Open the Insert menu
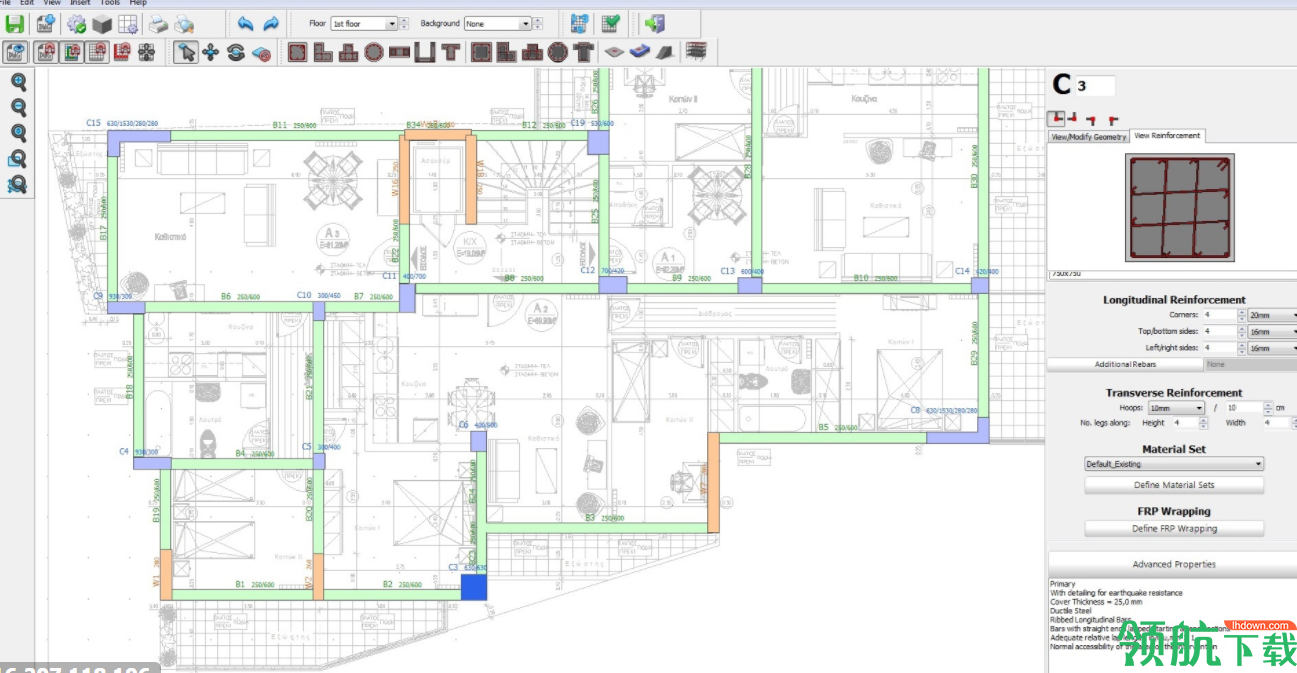 [x=80, y=3]
